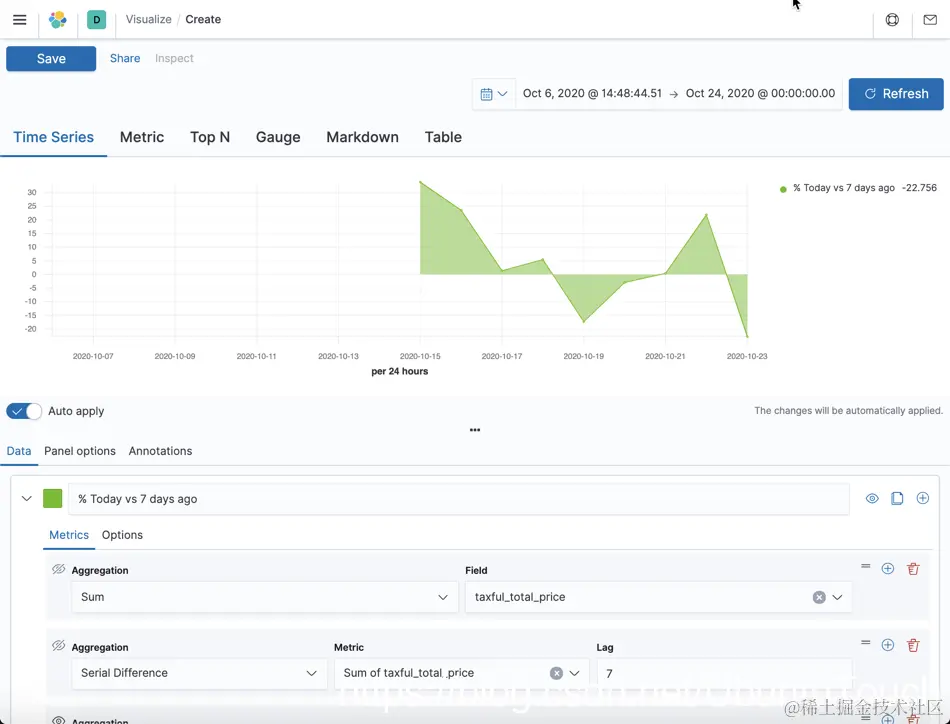Image resolution: width=950 pixels, height=724 pixels.
Task: Save the visualization
Action: click(51, 59)
